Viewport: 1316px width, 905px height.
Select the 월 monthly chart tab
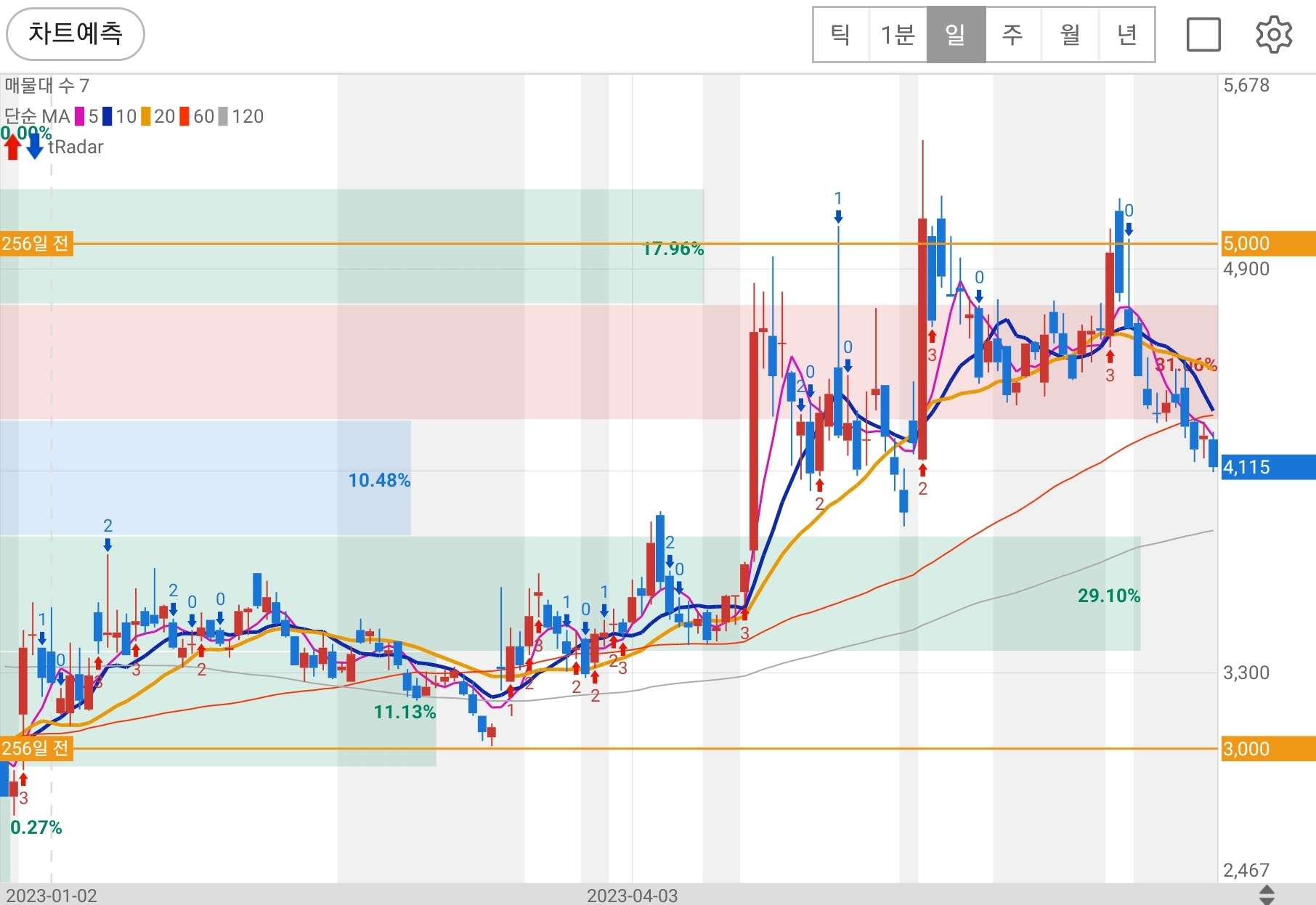tap(1070, 35)
